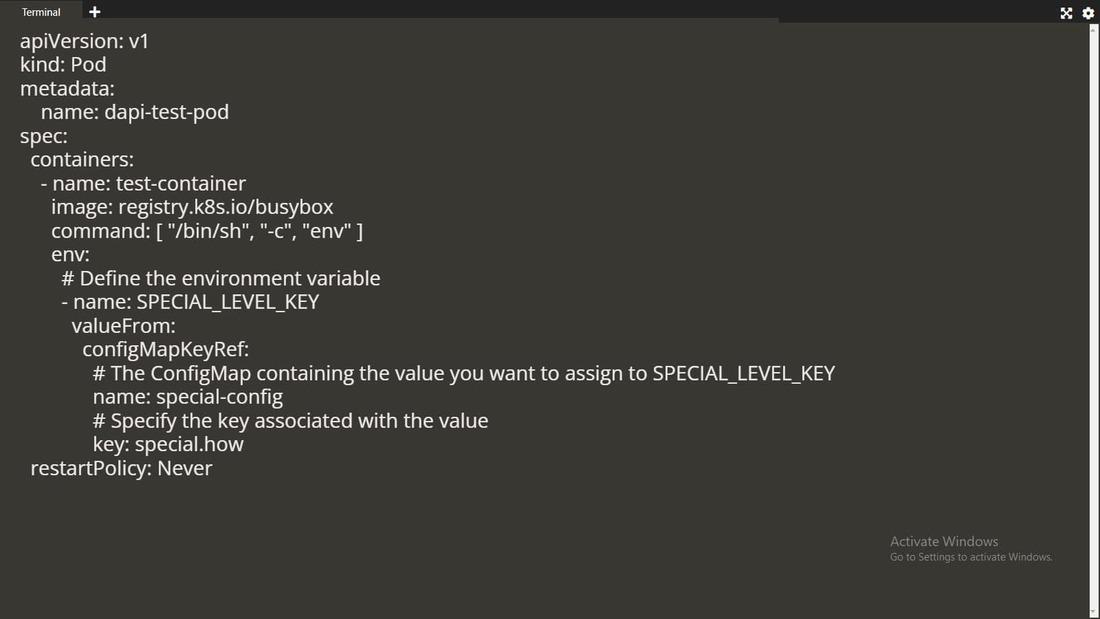Screen dimensions: 1100x619
Task: Click the configMapKeyRef line
Action: point(165,349)
